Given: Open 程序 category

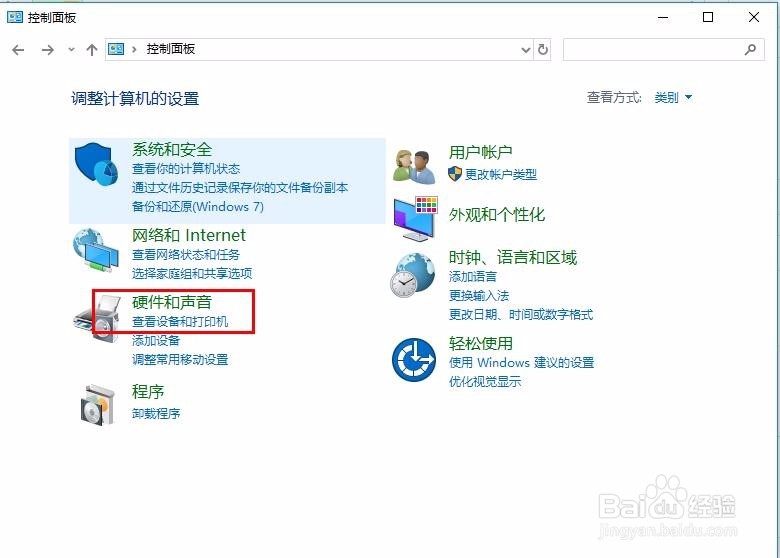Looking at the screenshot, I should (x=148, y=392).
